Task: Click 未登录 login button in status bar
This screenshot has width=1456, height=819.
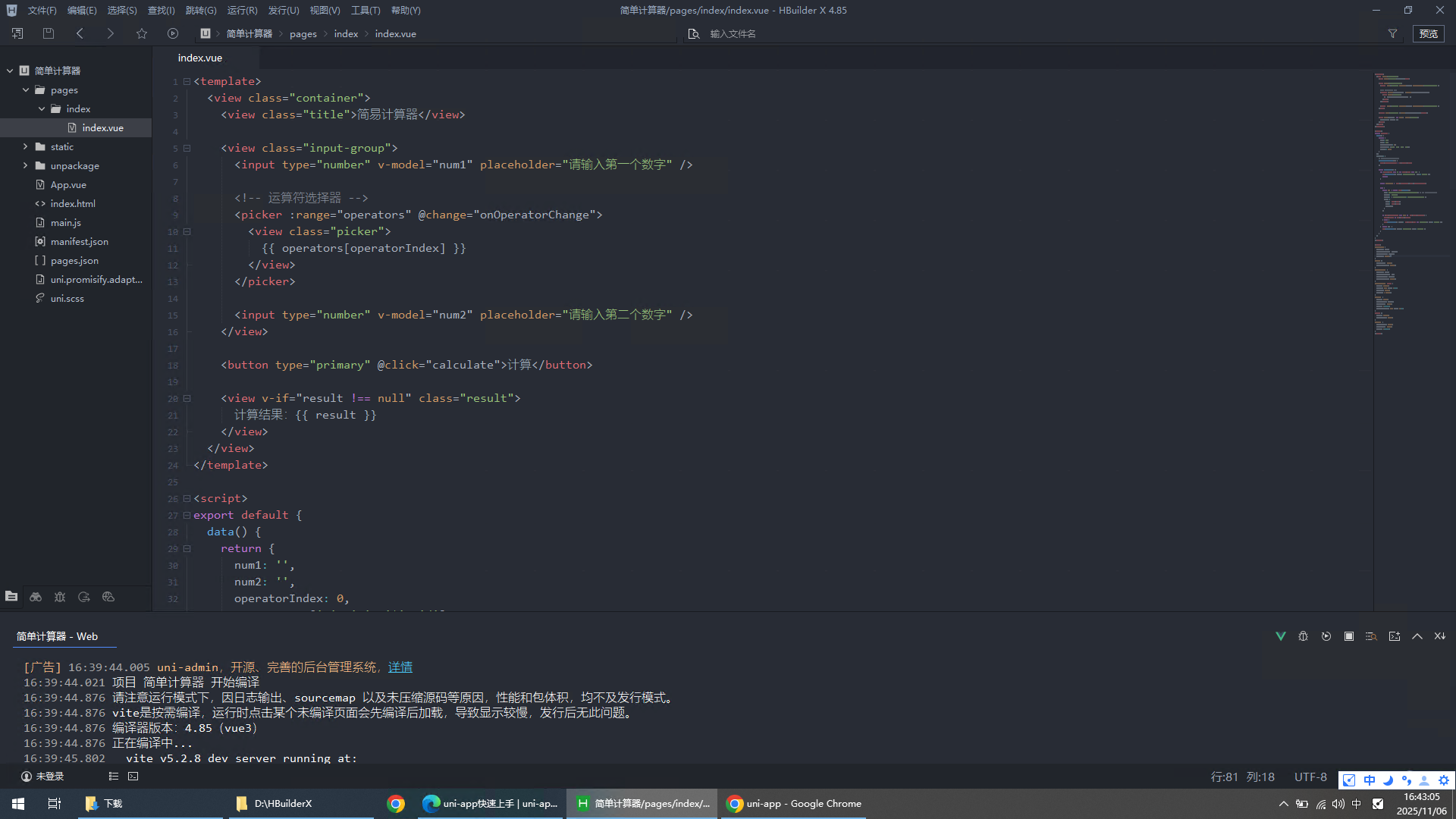Action: coord(42,776)
